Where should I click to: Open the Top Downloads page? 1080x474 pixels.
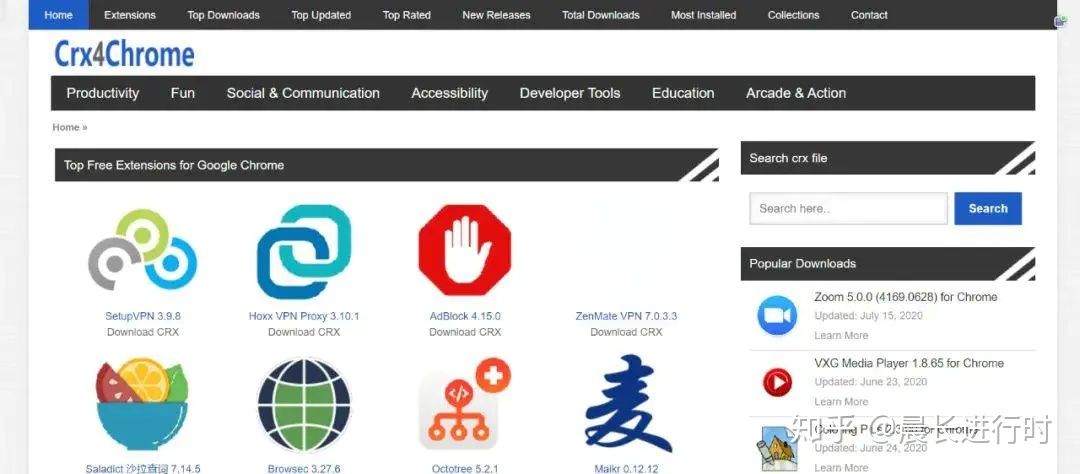pos(223,14)
